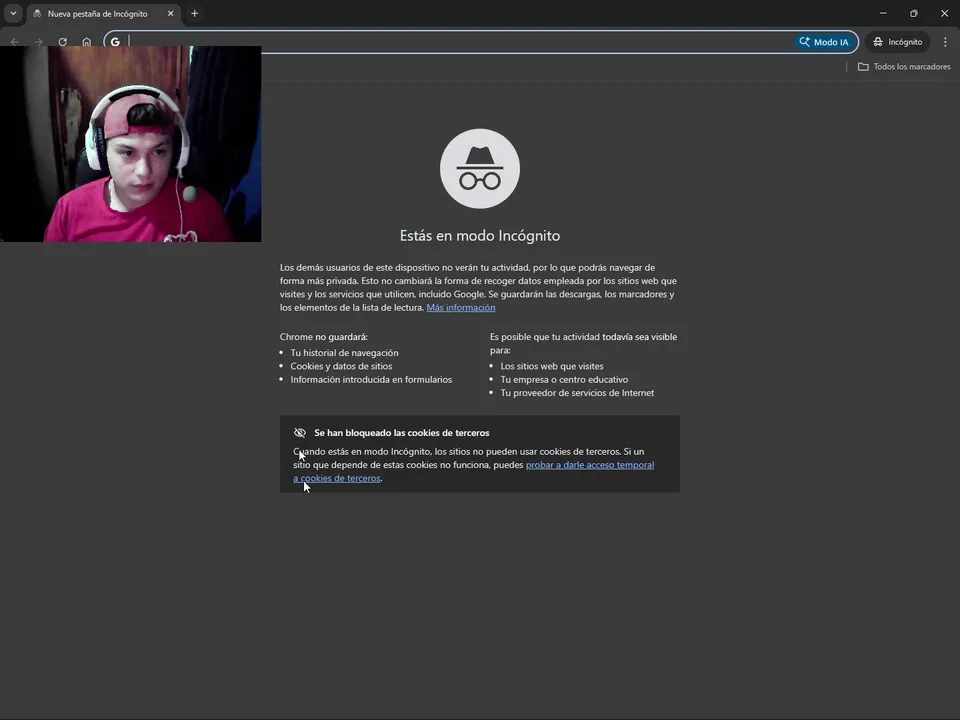Follow the Más información link
The height and width of the screenshot is (720, 960).
(x=461, y=307)
